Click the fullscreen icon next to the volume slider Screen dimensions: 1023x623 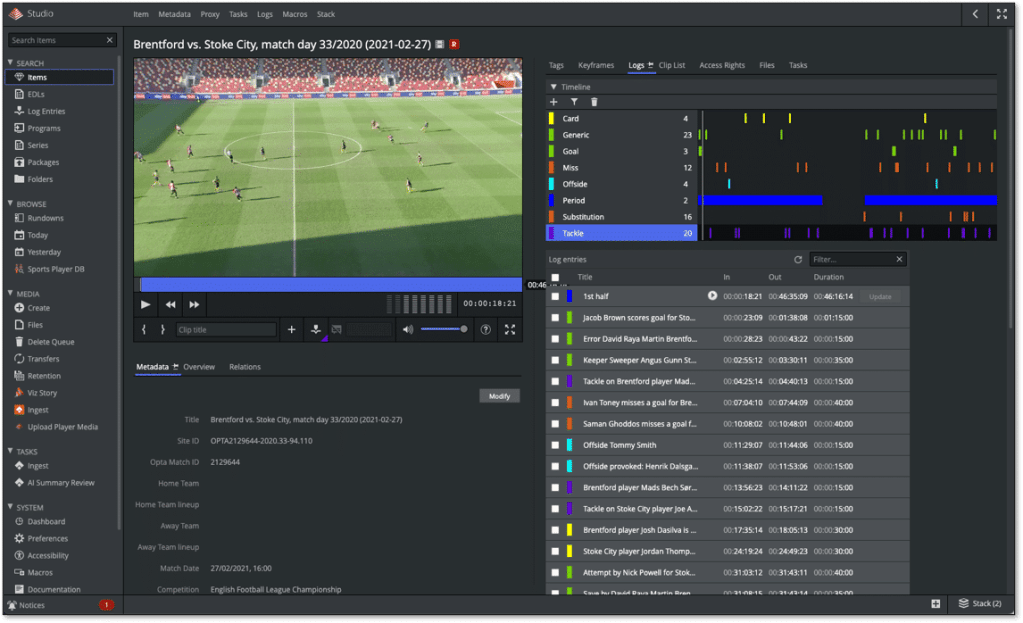point(510,328)
